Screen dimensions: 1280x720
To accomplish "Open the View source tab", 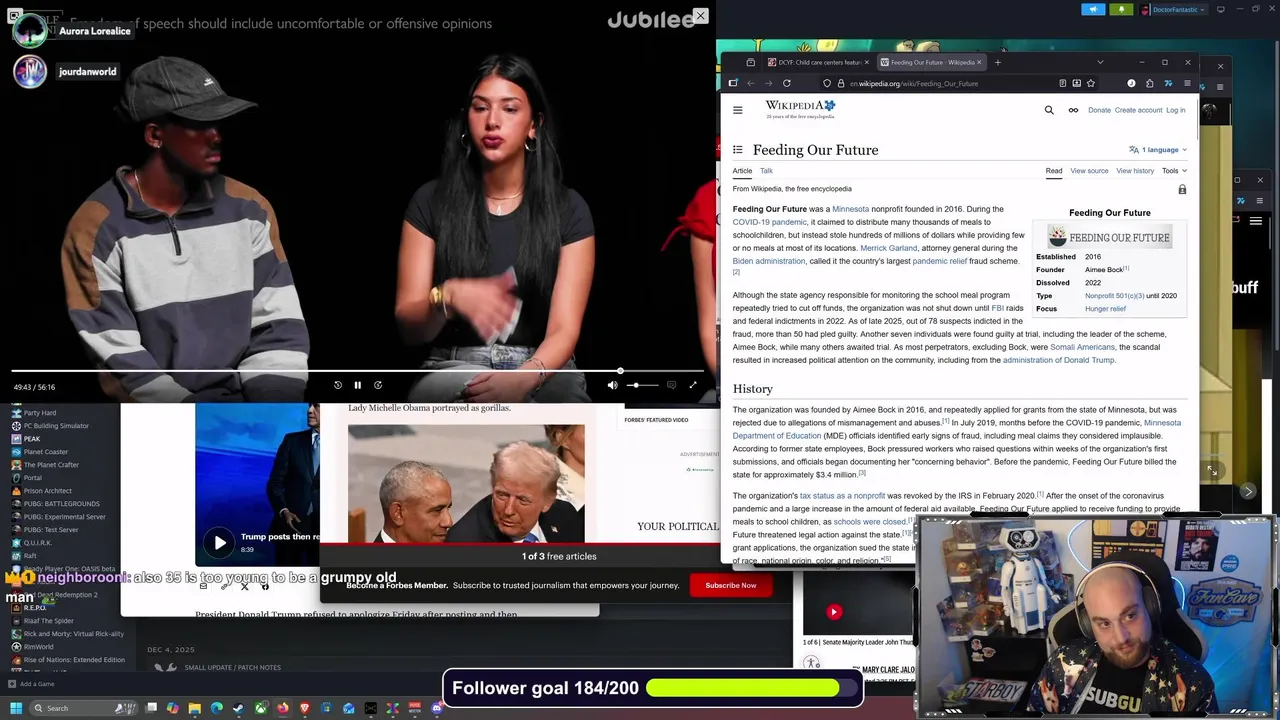I will pyautogui.click(x=1089, y=171).
